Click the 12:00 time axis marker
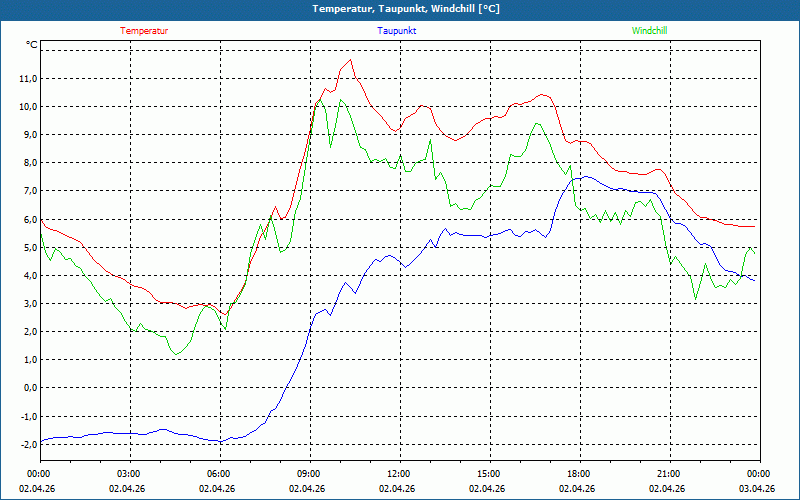This screenshot has height=500, width=800. [x=398, y=474]
